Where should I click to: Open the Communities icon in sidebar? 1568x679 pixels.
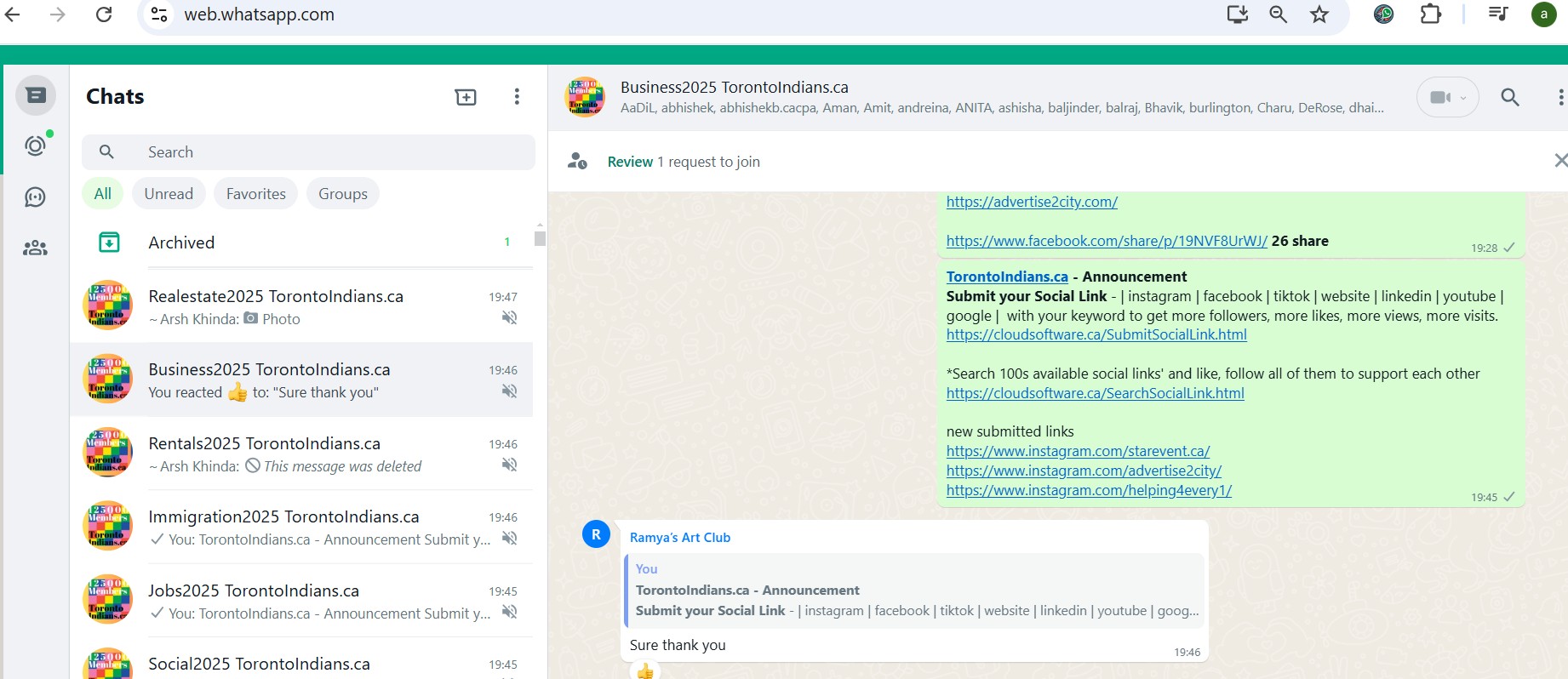point(36,248)
